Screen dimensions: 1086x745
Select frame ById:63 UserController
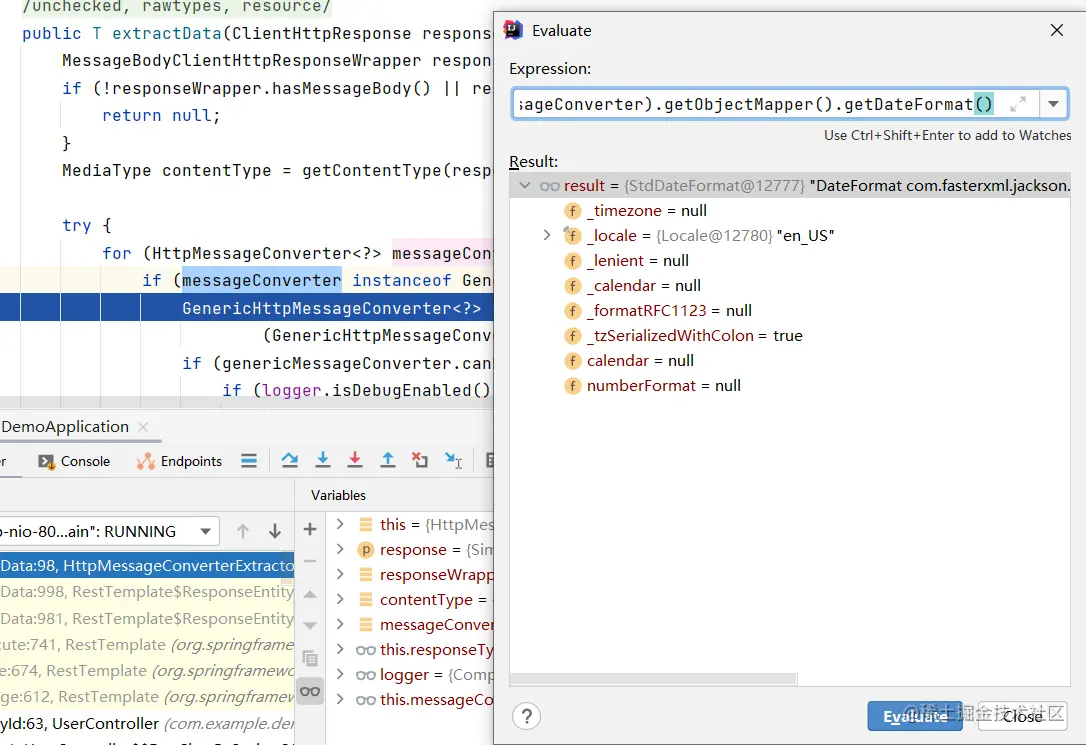click(147, 724)
